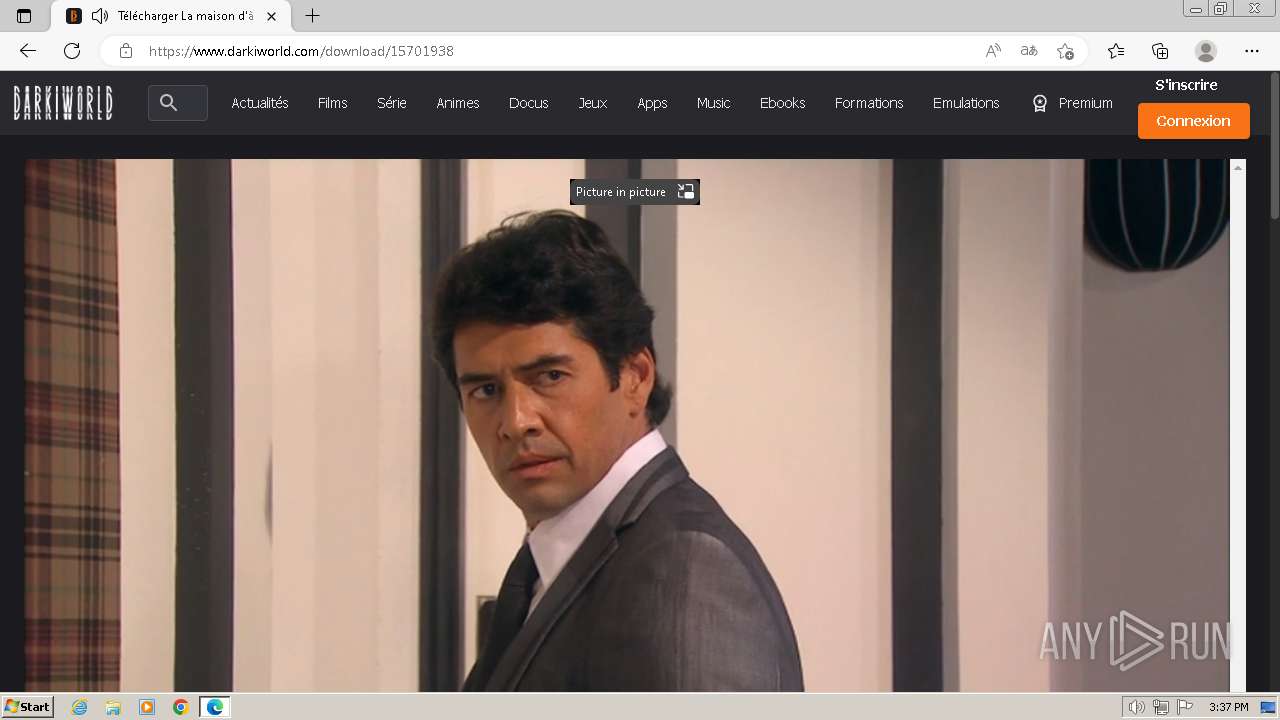Image resolution: width=1280 pixels, height=720 pixels.
Task: Open the Ebooks section
Action: click(x=783, y=103)
